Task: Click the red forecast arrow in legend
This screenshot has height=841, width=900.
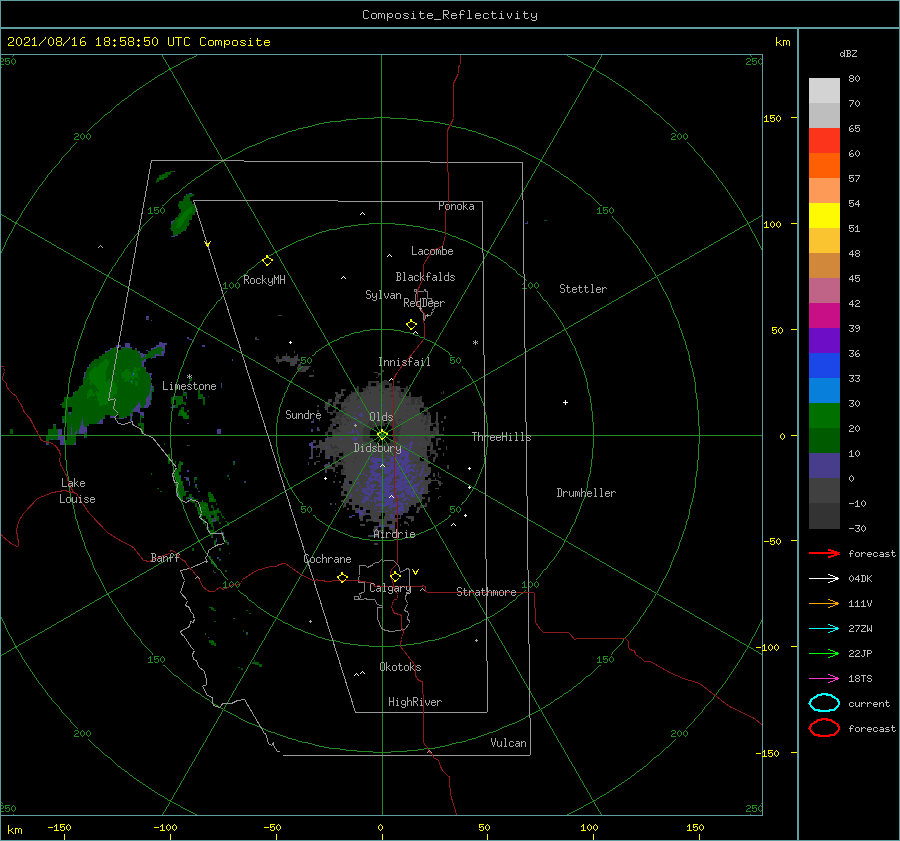Action: pos(824,553)
